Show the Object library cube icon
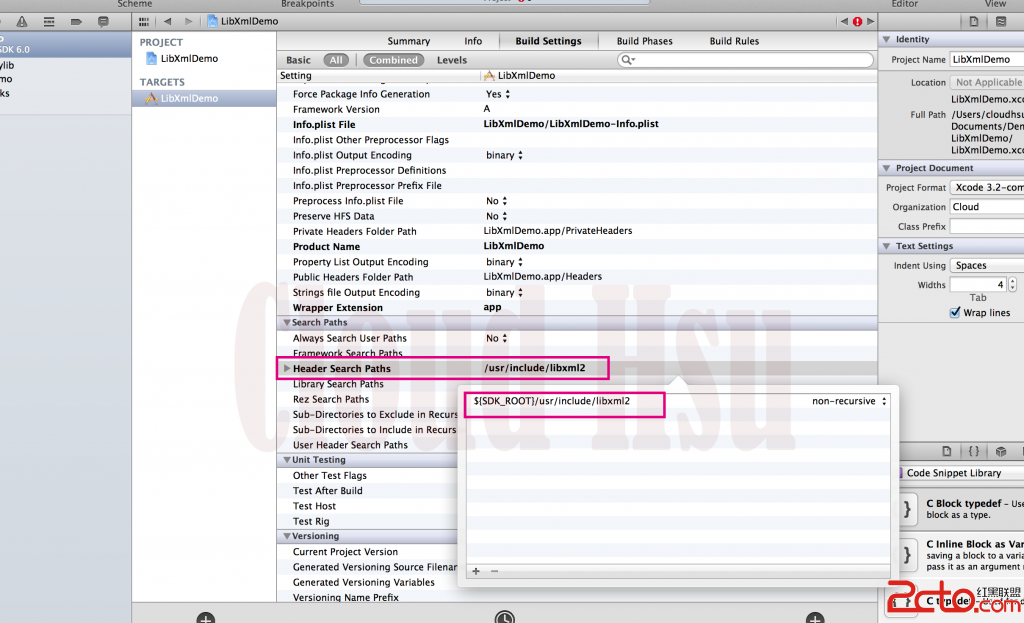Image resolution: width=1024 pixels, height=623 pixels. point(1001,451)
